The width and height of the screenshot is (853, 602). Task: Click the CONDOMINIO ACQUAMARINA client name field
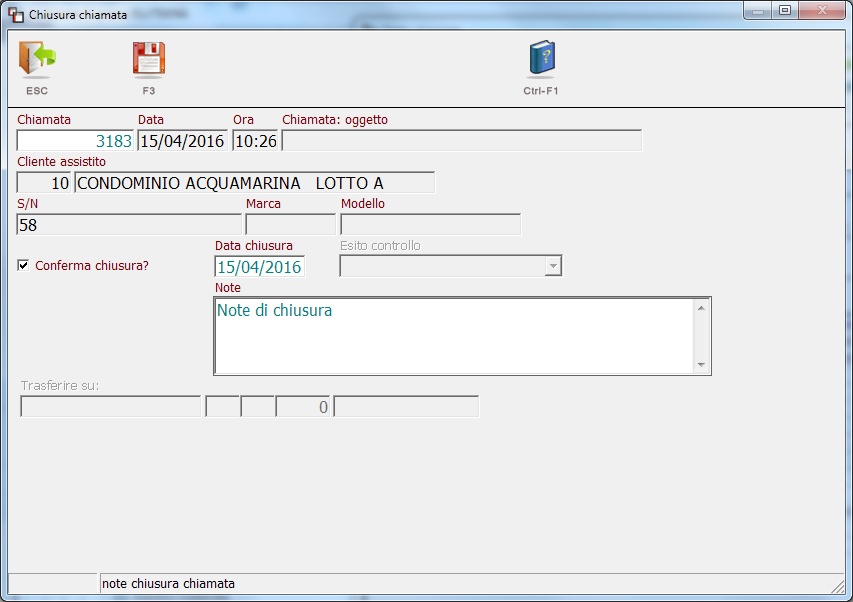click(255, 183)
